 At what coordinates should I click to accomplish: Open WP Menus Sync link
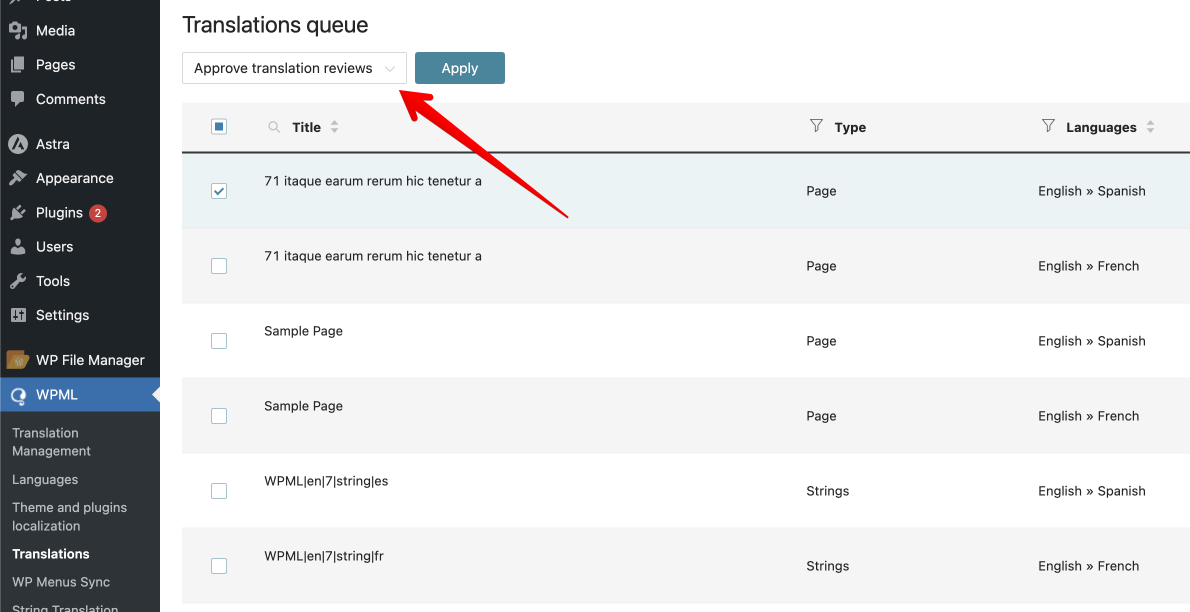(x=61, y=582)
